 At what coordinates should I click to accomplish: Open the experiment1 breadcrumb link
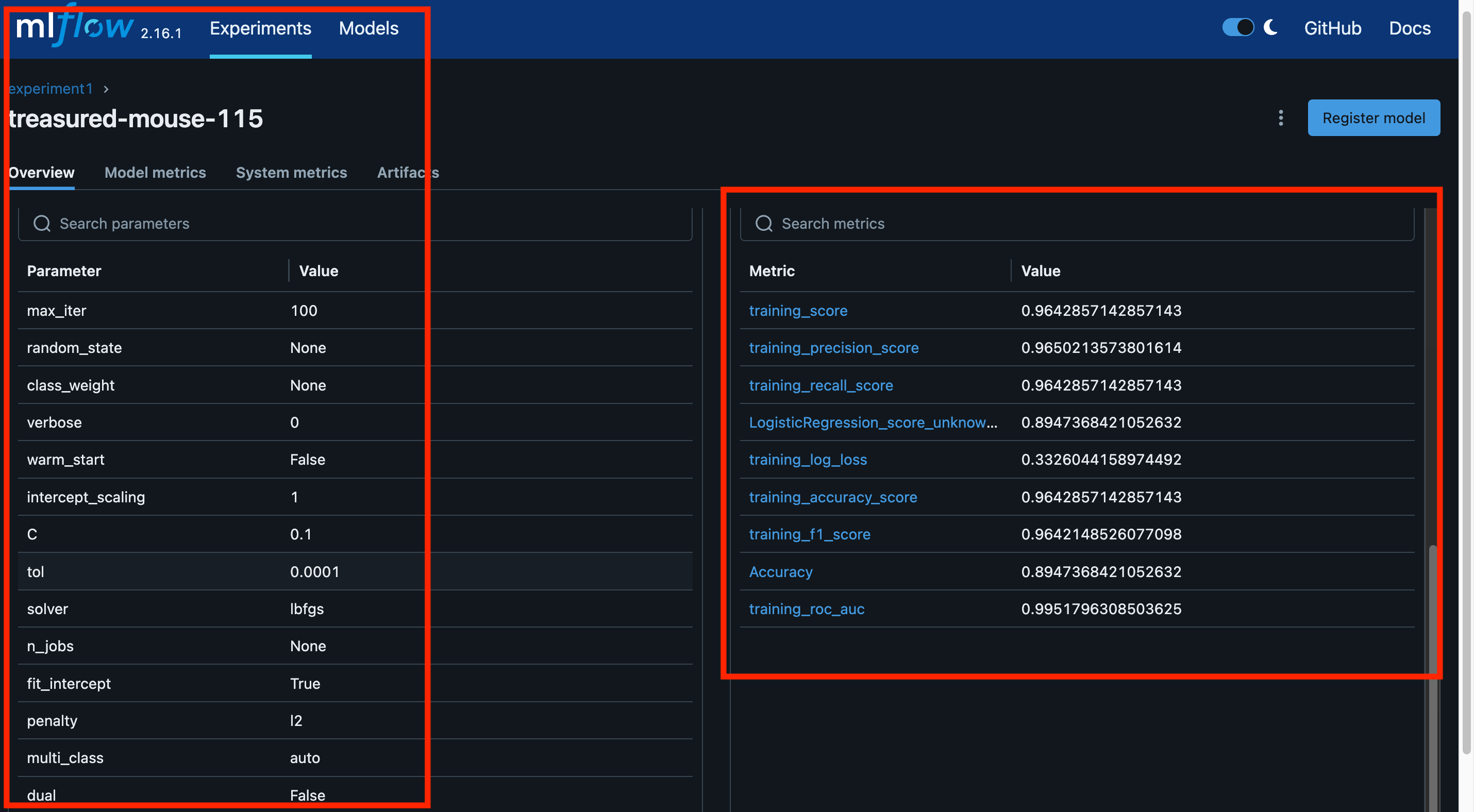51,89
